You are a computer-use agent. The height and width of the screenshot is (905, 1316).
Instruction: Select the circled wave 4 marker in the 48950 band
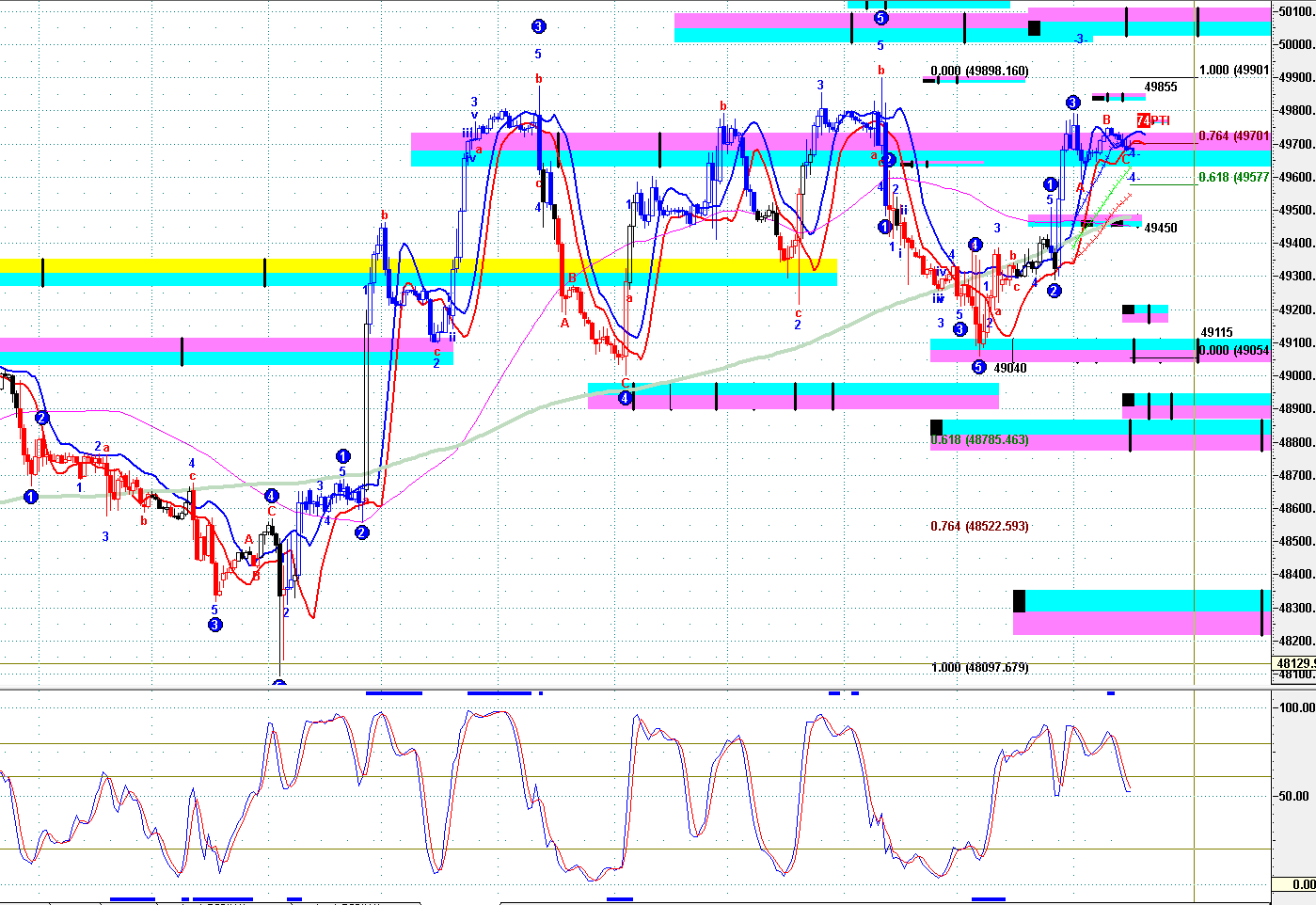625,398
